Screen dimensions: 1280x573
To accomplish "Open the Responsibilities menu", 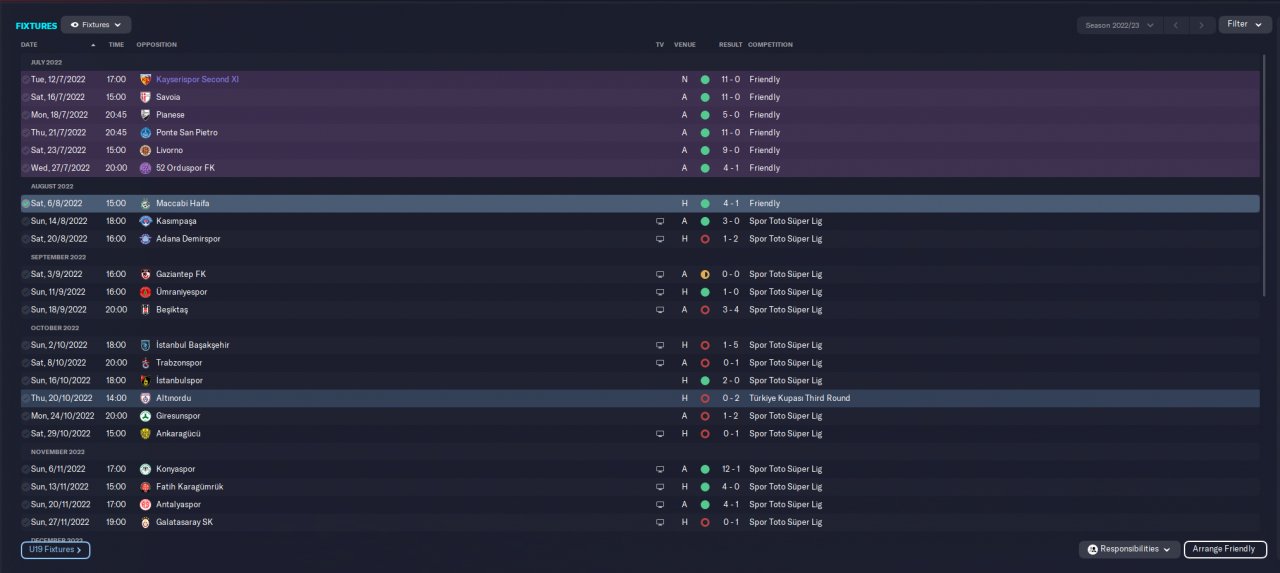I will pos(1128,549).
